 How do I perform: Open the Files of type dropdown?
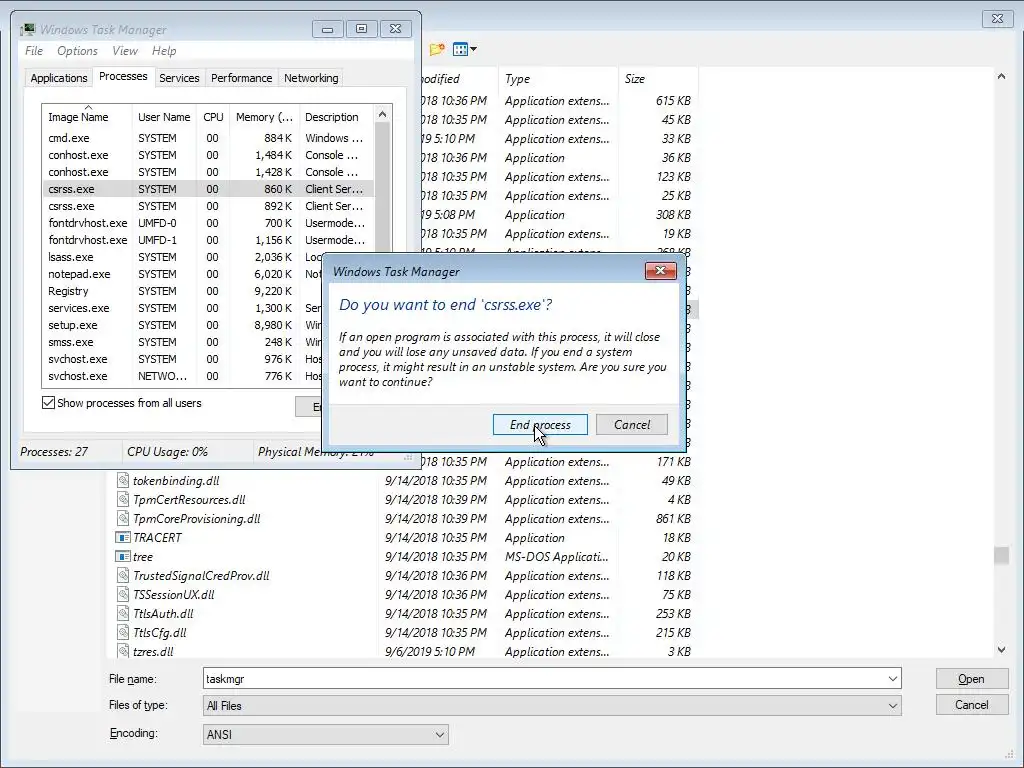pos(892,705)
